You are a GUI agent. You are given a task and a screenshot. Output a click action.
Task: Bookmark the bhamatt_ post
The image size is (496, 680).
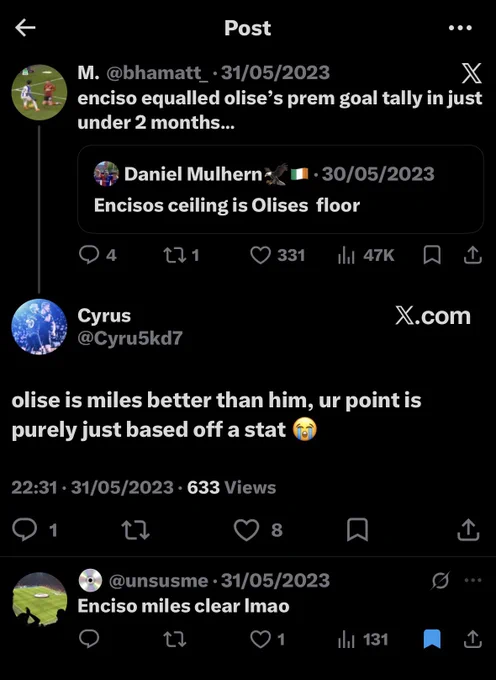432,255
